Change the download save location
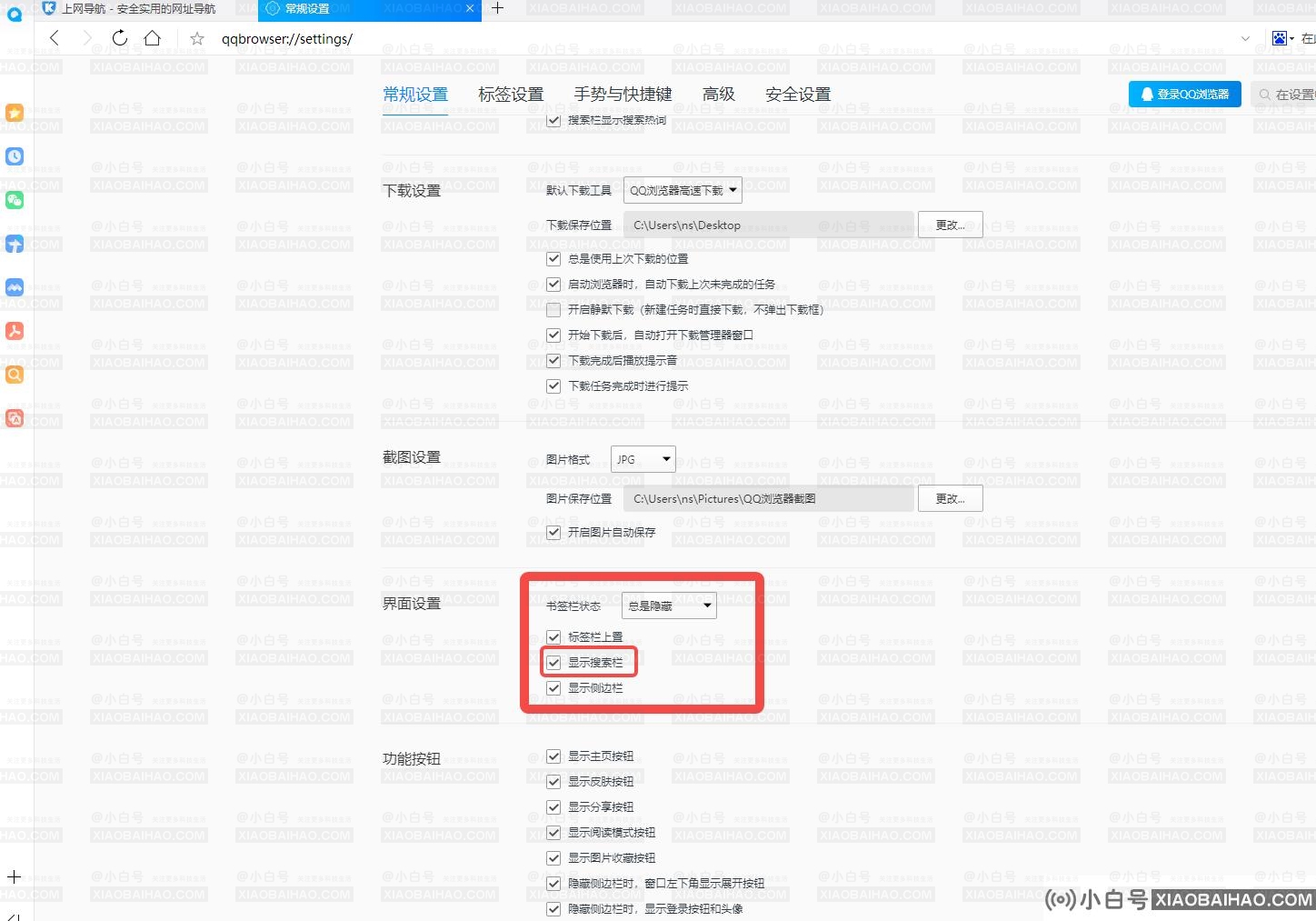1316x921 pixels. click(950, 225)
